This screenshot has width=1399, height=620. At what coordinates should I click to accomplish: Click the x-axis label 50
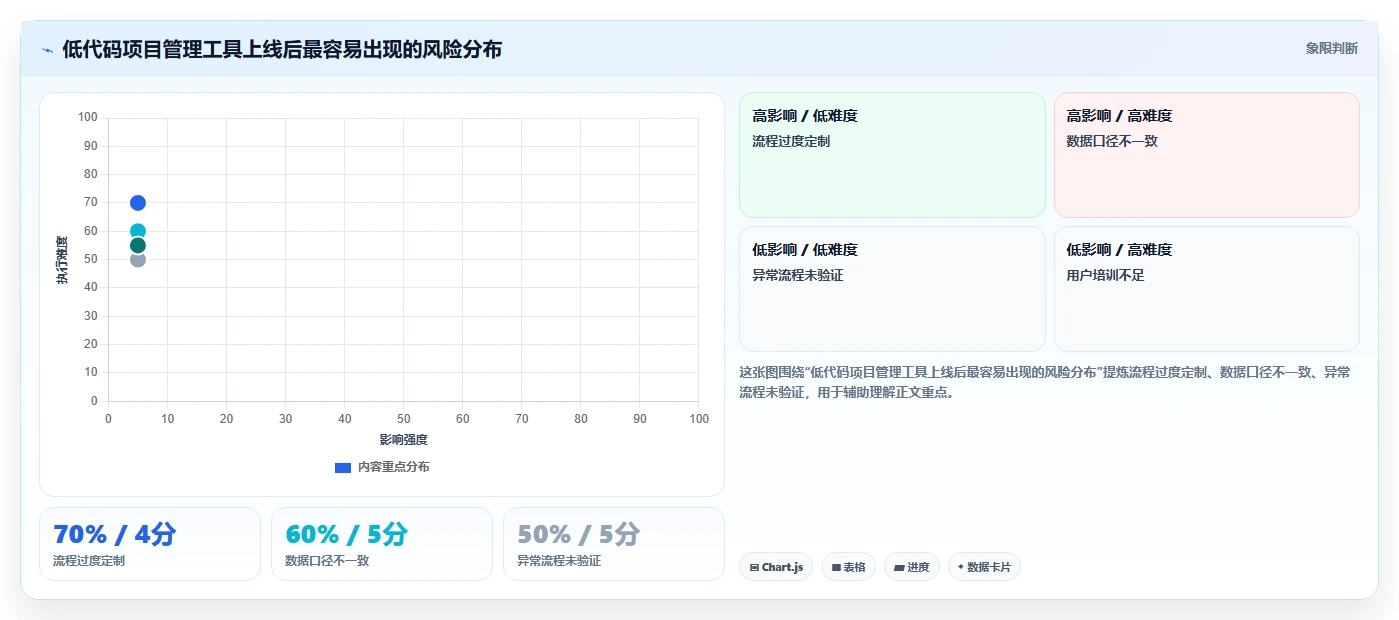pos(403,418)
